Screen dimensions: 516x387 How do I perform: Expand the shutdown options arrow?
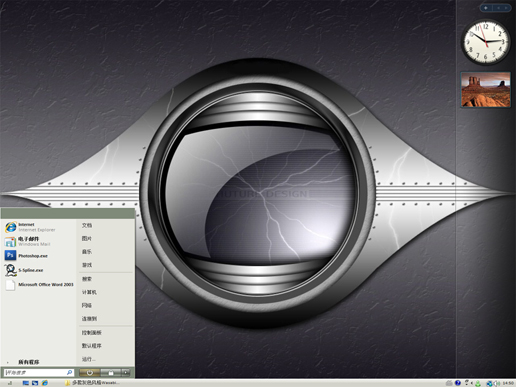tap(126, 372)
